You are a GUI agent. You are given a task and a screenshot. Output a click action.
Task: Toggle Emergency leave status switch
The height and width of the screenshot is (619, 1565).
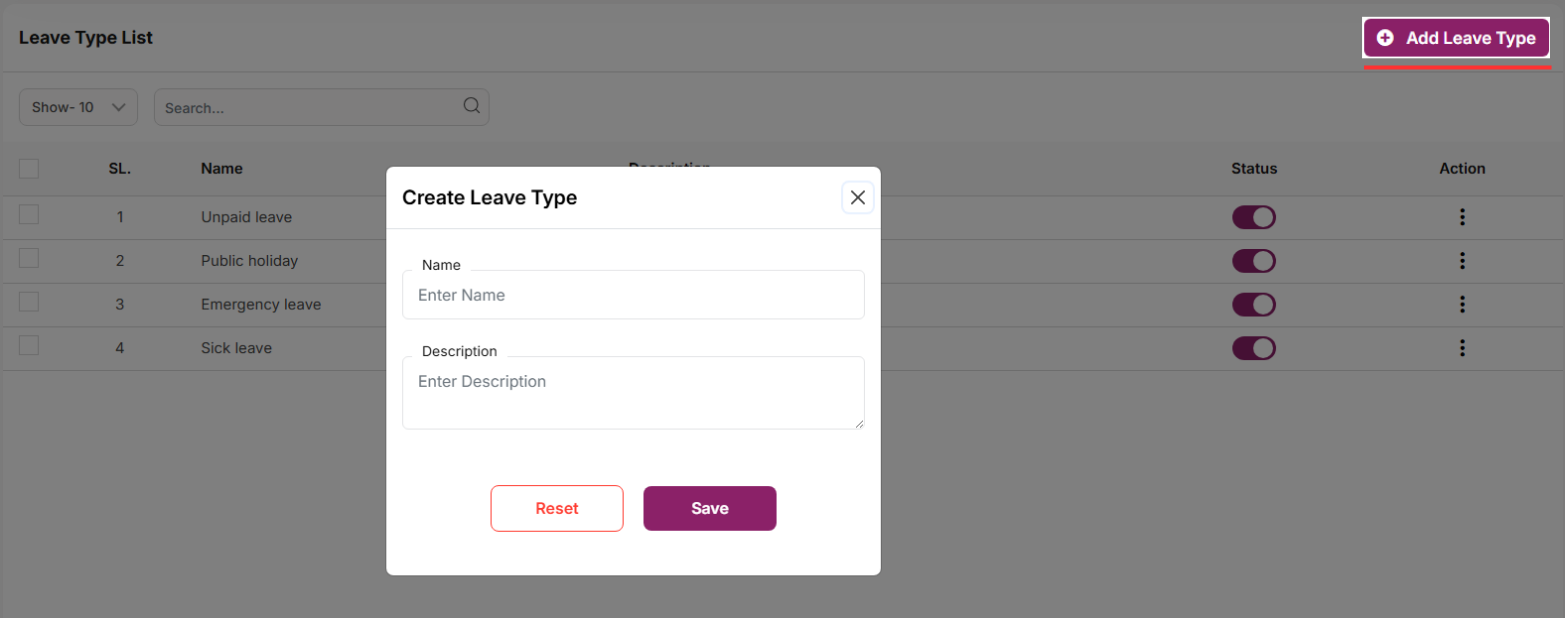[x=1254, y=304]
